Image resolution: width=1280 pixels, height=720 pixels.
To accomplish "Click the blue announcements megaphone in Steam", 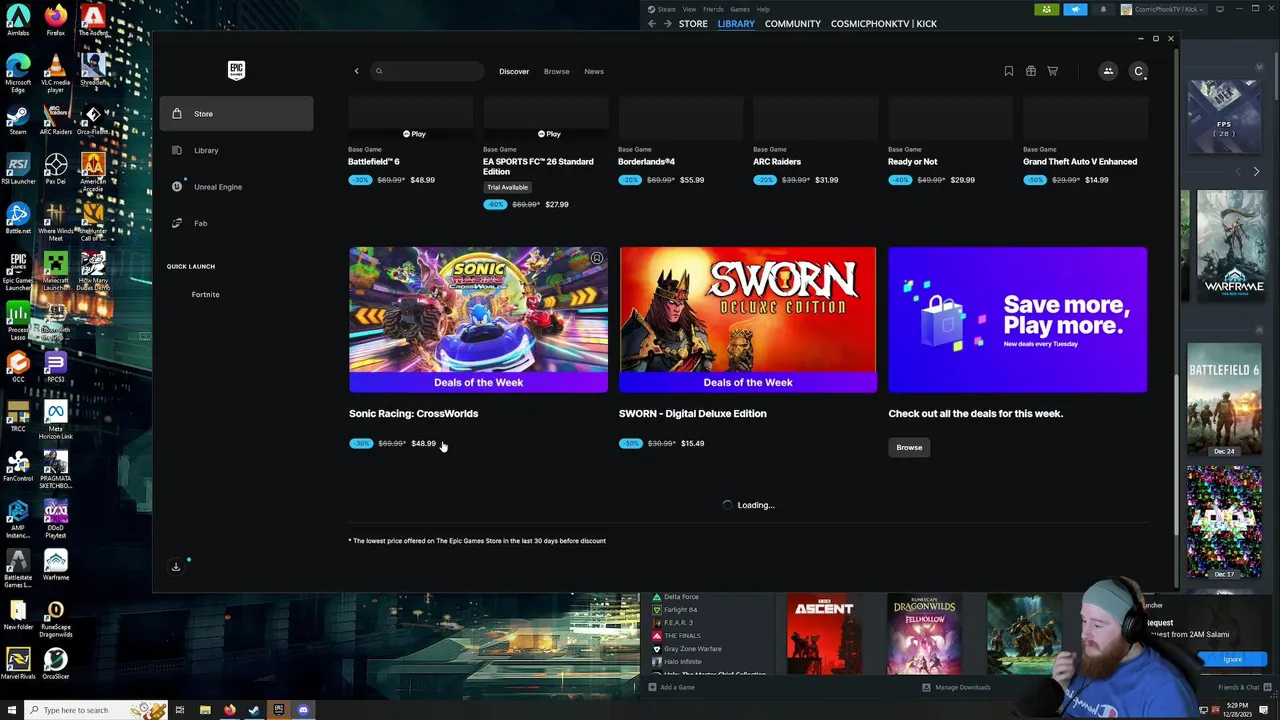I will 1075,9.
